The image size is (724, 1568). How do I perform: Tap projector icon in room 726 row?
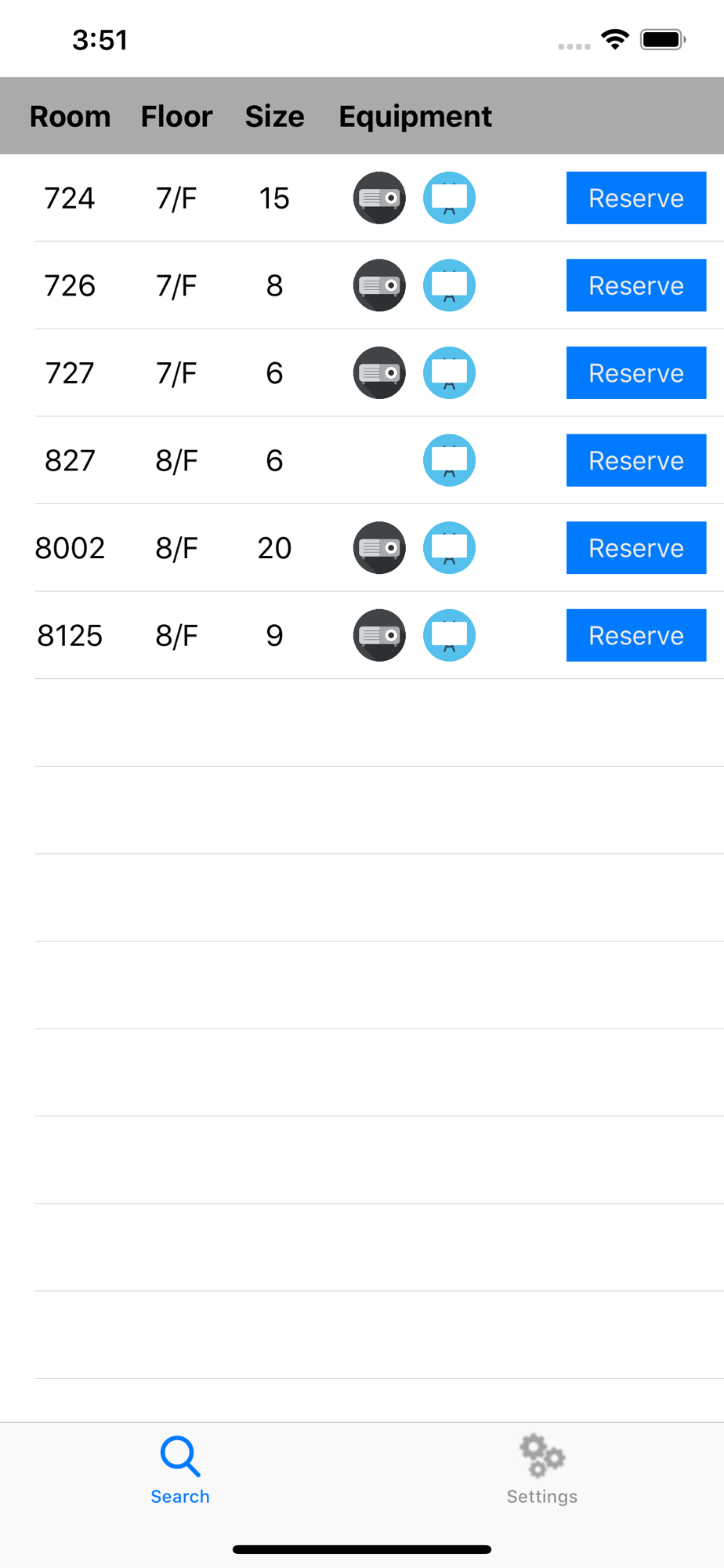[x=379, y=285]
